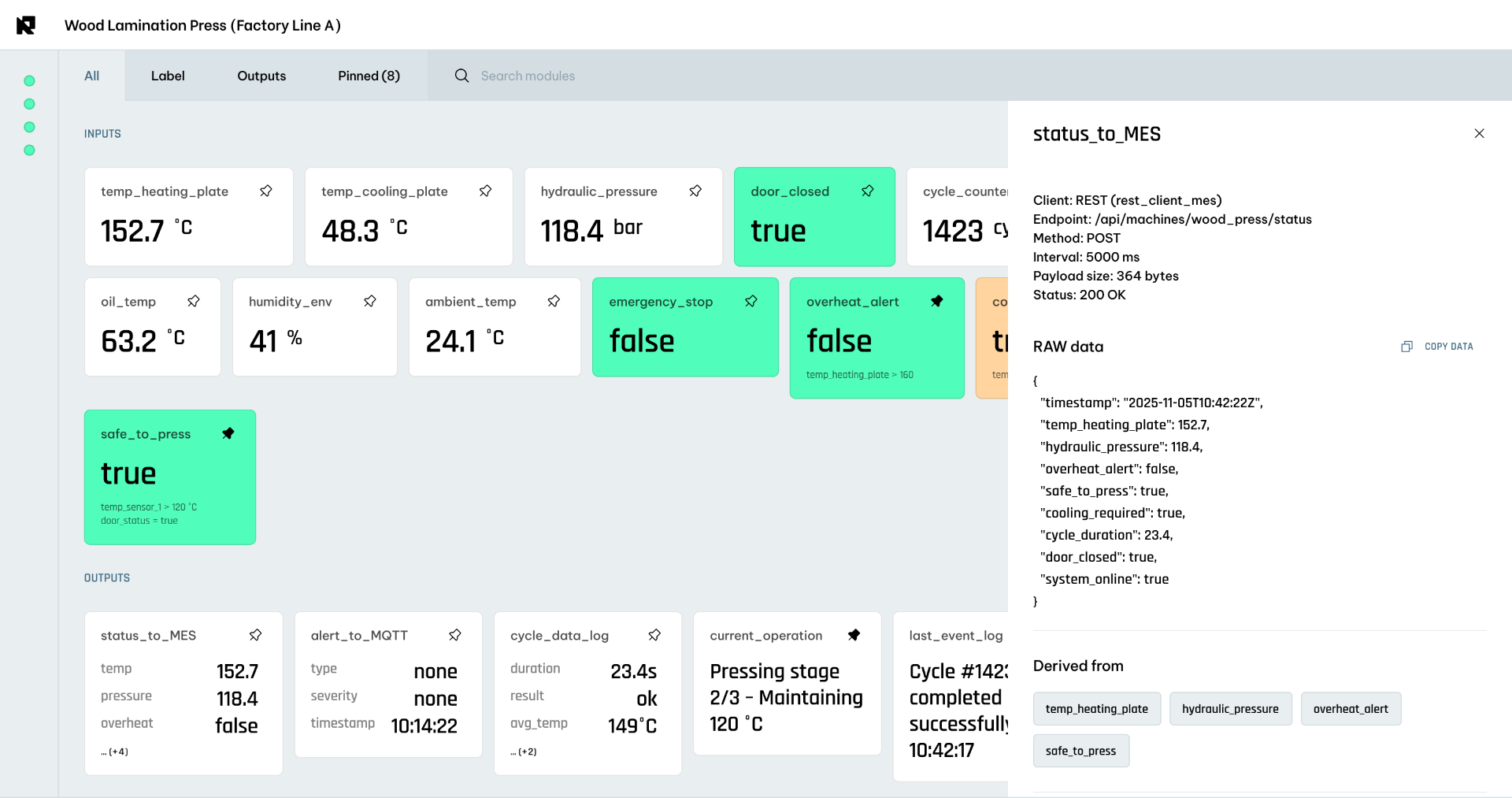Switch to the Label tab
Screen dimensions: 1512x798
[168, 76]
